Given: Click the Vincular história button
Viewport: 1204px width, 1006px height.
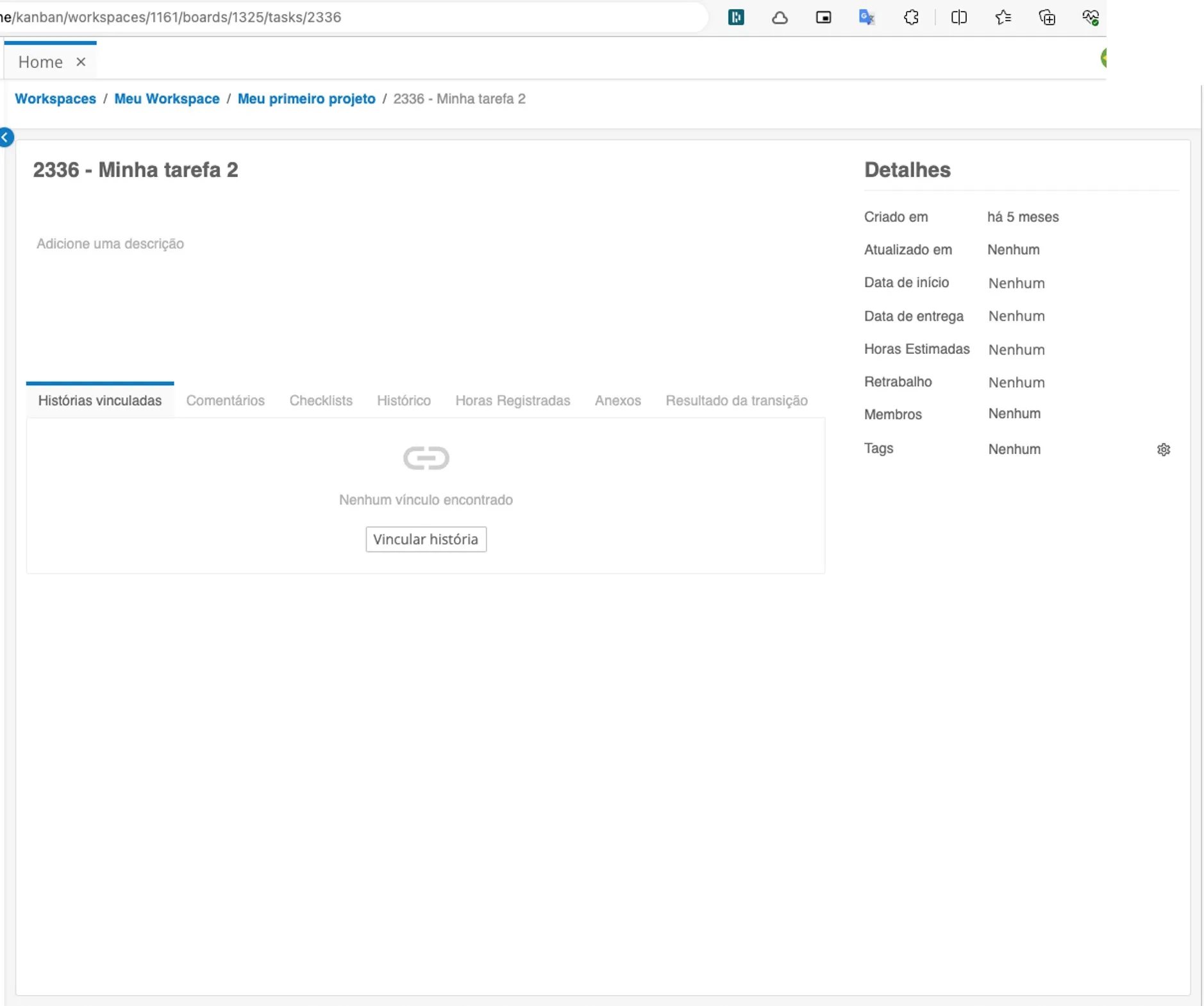Looking at the screenshot, I should pyautogui.click(x=426, y=539).
